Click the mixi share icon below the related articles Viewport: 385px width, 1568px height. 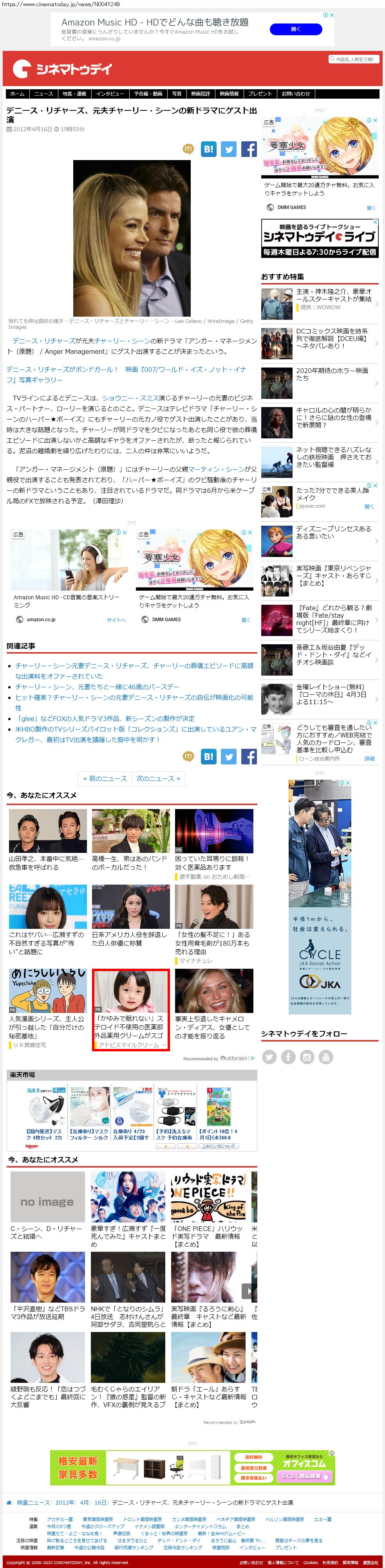[x=188, y=756]
